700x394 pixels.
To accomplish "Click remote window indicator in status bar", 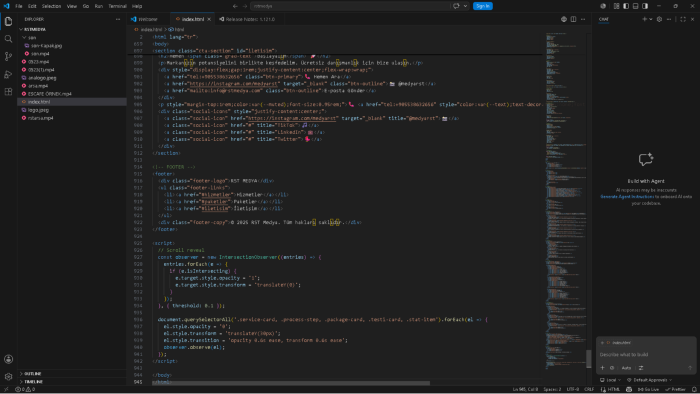I will coord(6,389).
